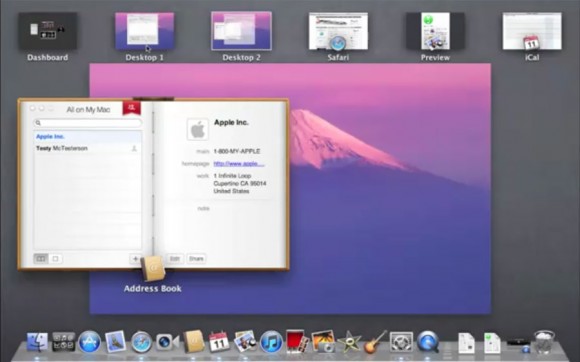Click the red groups bookmark ribbon
The height and width of the screenshot is (362, 580).
click(x=132, y=108)
